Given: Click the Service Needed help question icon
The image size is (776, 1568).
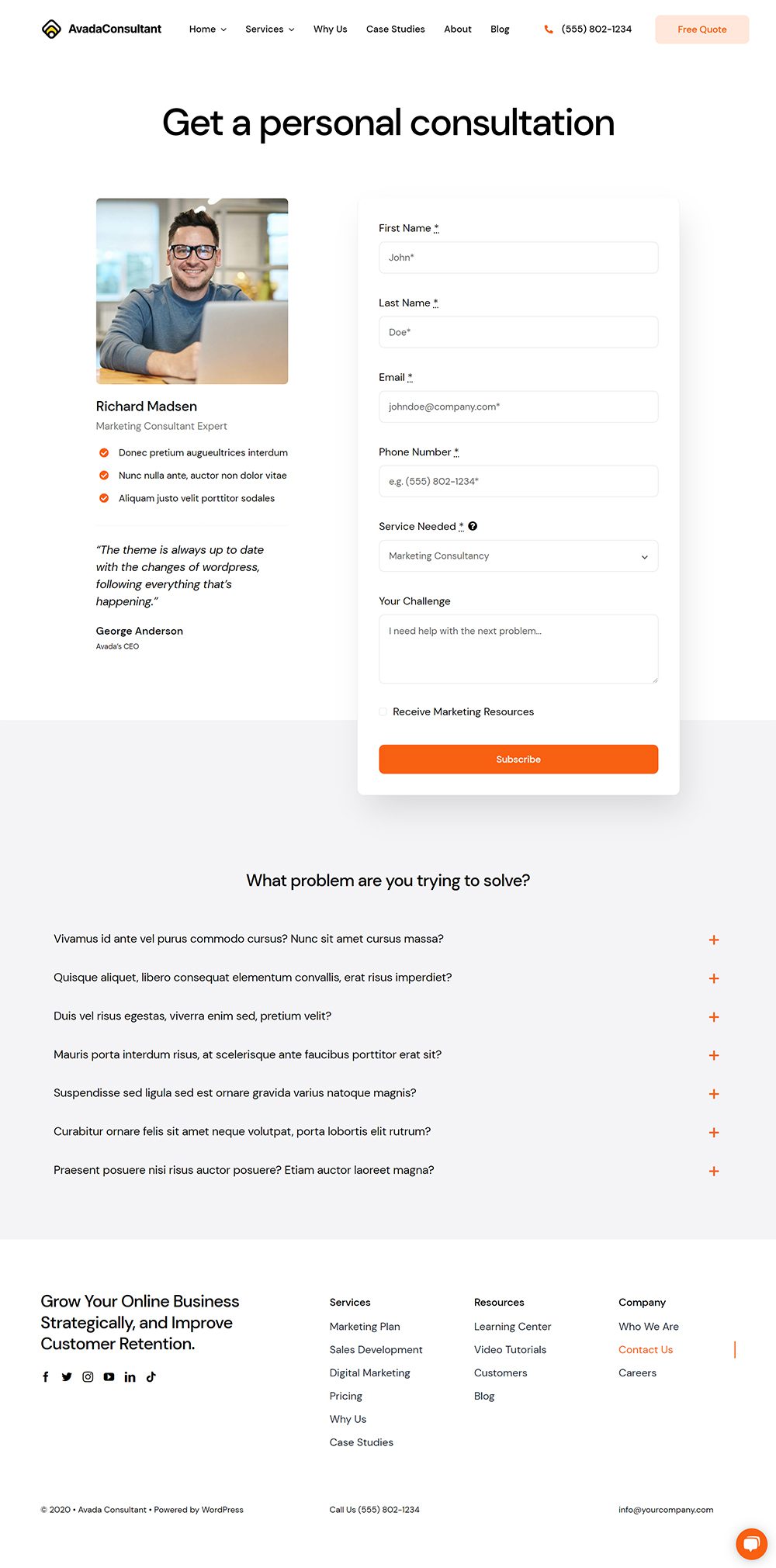Looking at the screenshot, I should coord(473,526).
